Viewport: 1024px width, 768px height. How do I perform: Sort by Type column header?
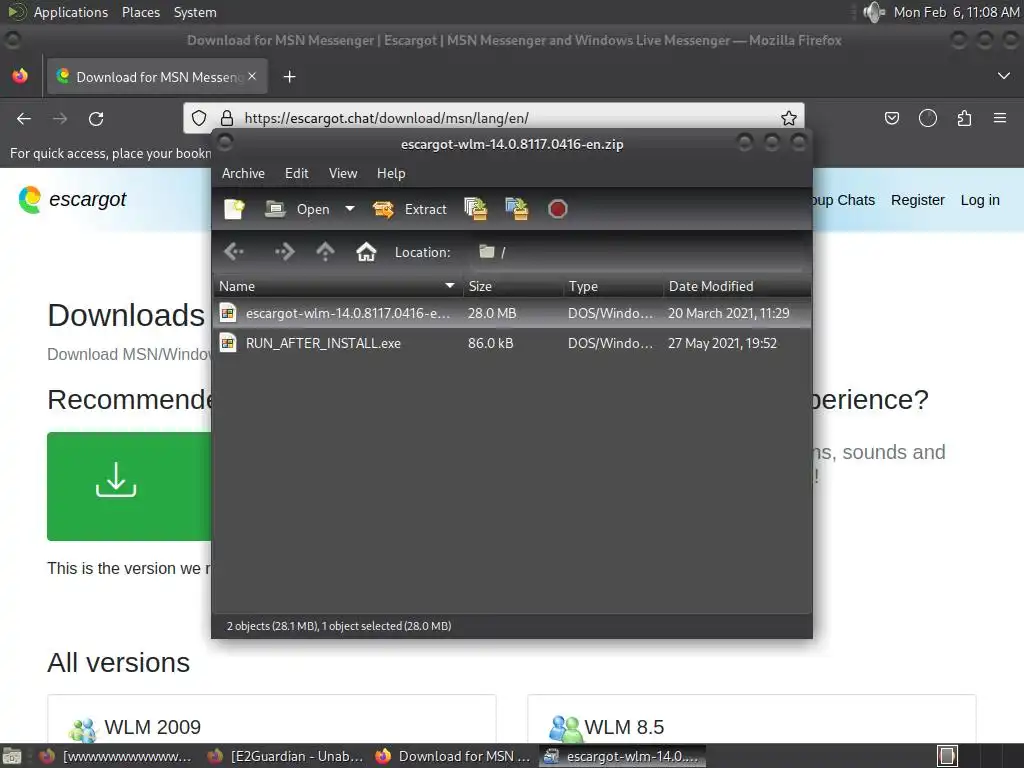point(613,286)
